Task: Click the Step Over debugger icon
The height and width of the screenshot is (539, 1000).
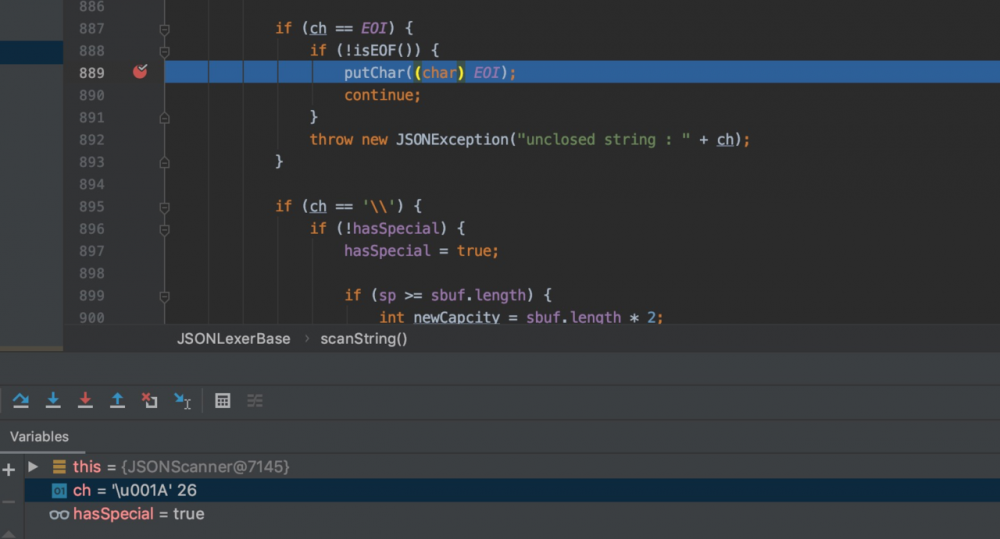Action: (20, 401)
